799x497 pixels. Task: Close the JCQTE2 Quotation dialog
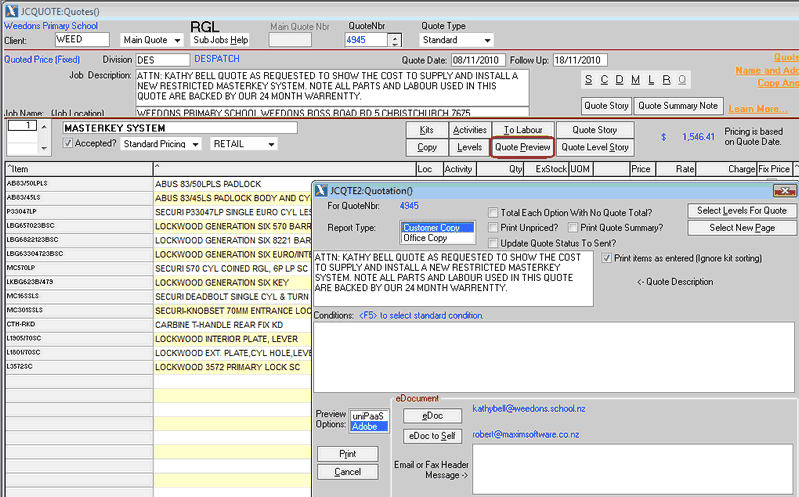[x=785, y=191]
